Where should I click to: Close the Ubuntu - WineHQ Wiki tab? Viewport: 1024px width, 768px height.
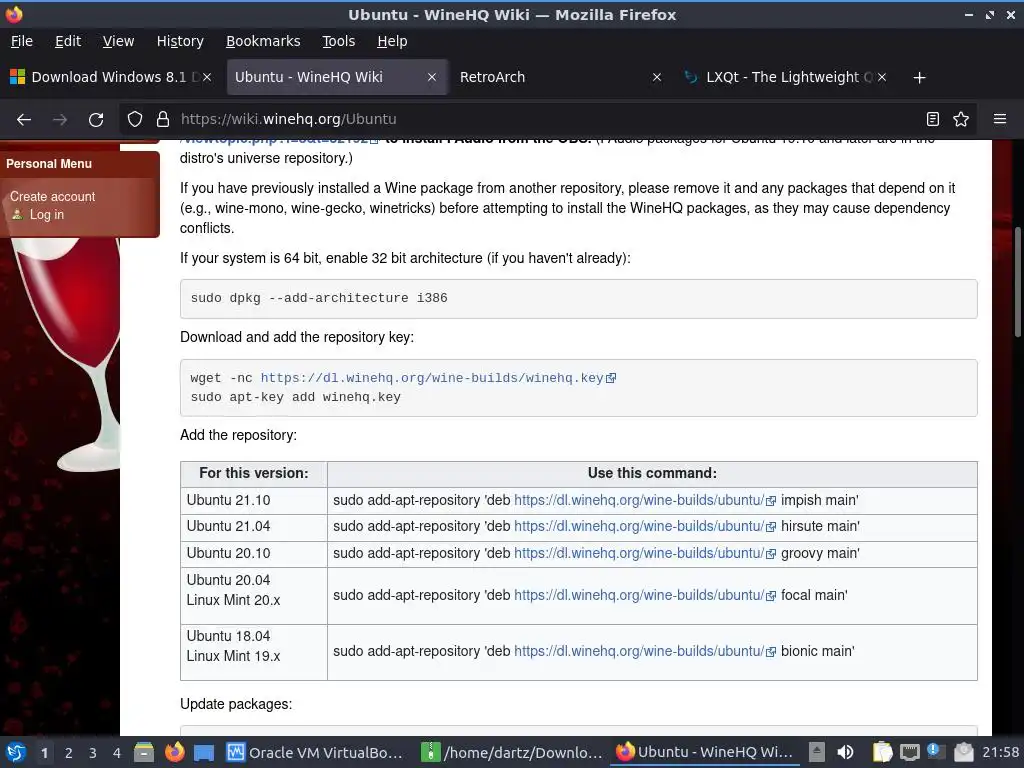tap(432, 77)
